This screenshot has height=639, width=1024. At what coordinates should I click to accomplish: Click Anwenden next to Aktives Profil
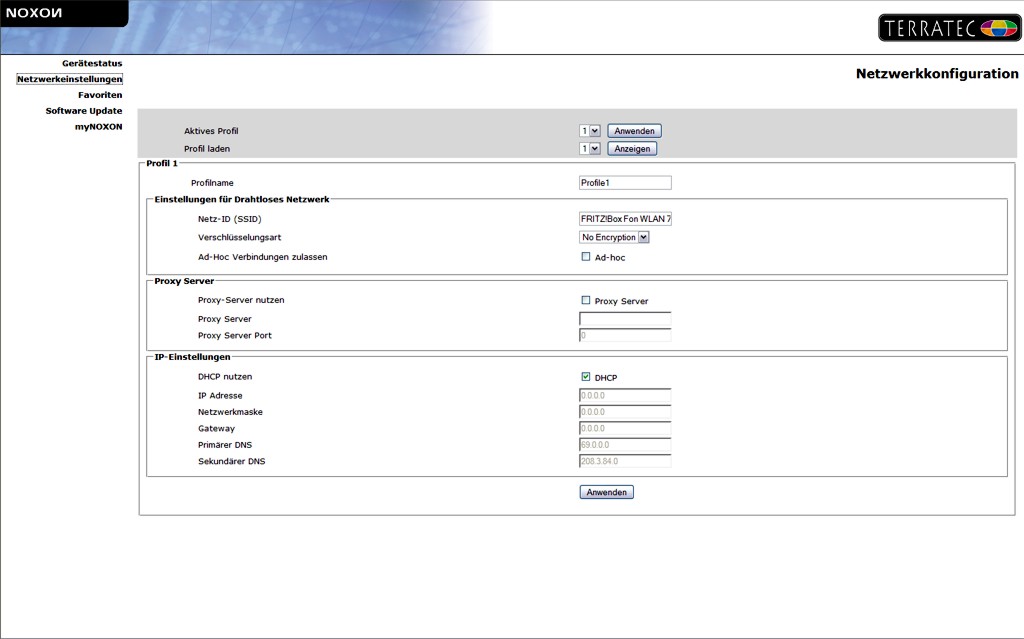[x=634, y=131]
